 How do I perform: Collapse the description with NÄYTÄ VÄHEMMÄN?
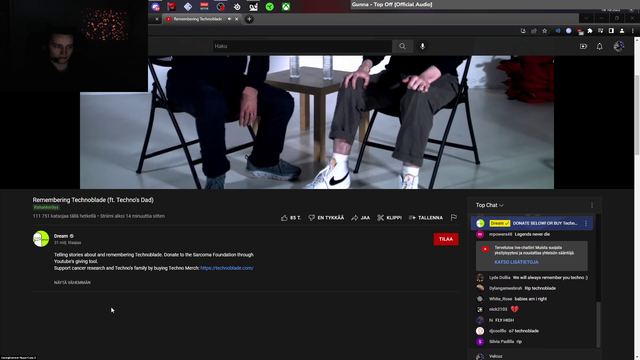[x=72, y=282]
